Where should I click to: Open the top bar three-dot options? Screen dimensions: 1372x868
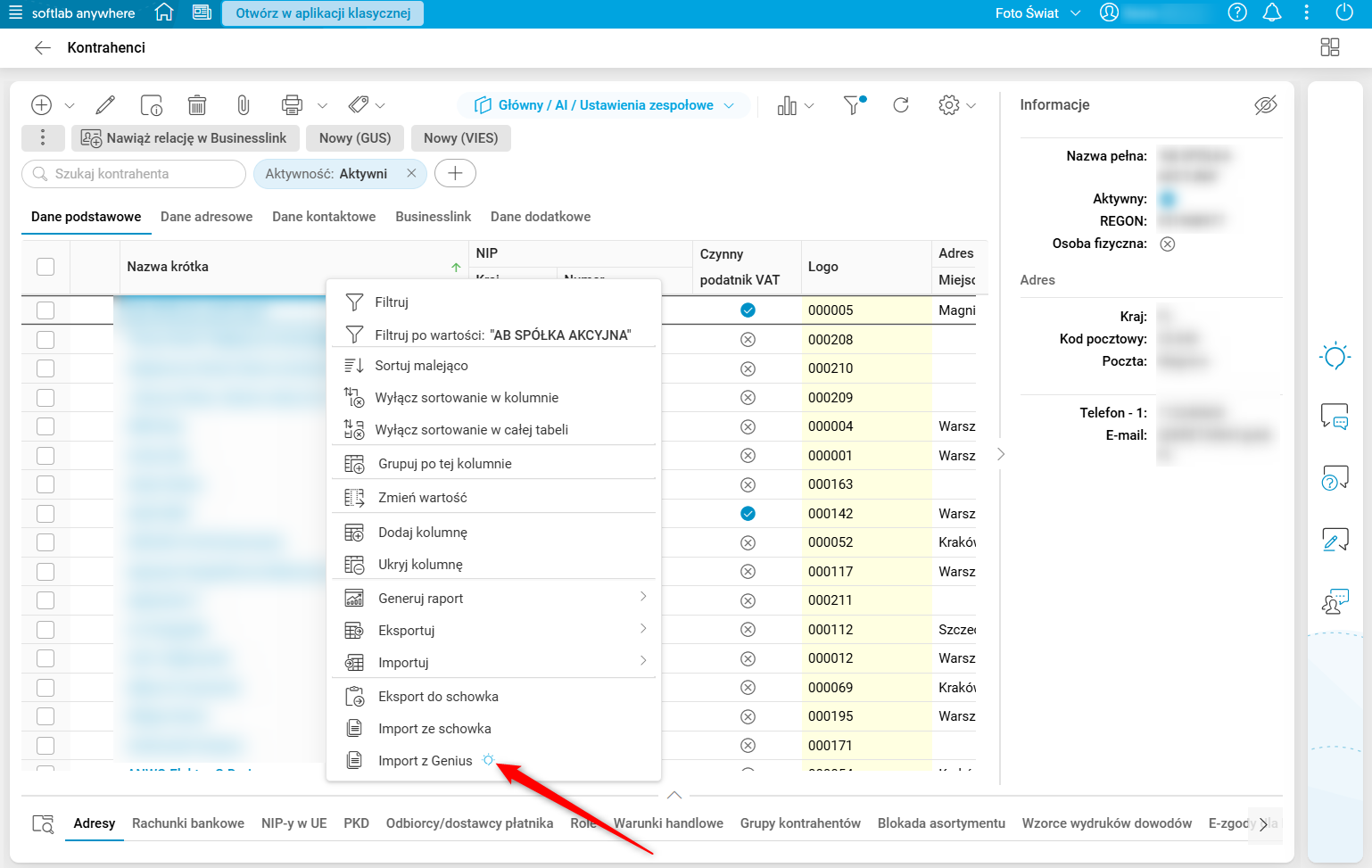tap(1307, 12)
